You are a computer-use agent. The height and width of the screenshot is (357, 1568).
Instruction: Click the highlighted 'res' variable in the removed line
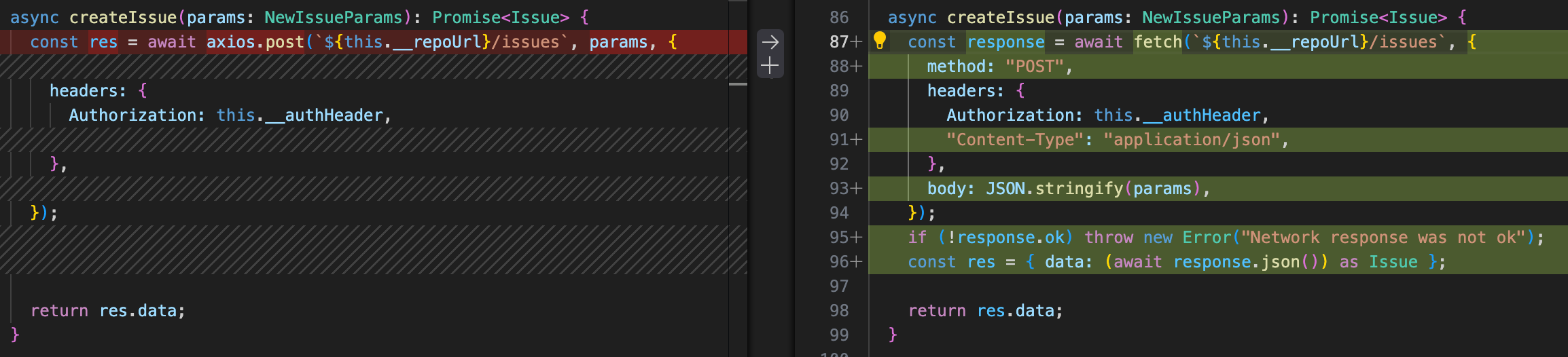[103, 42]
